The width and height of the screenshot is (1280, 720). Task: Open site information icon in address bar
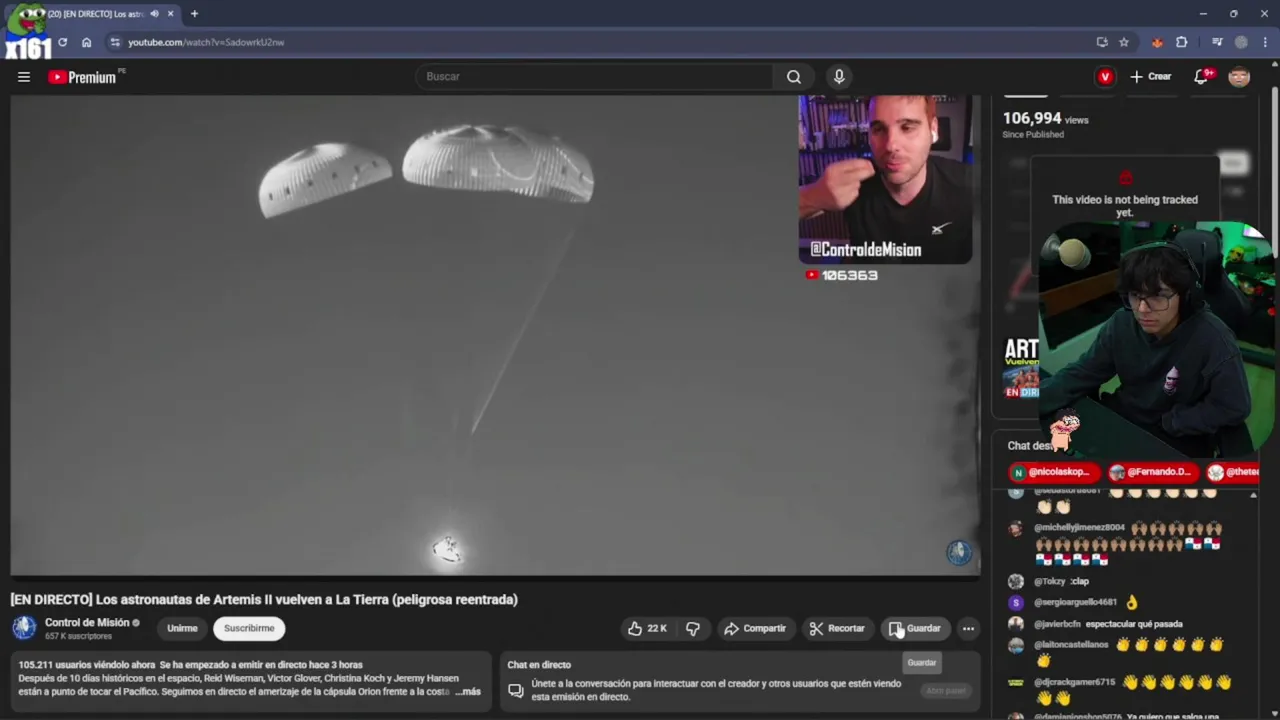pyautogui.click(x=115, y=42)
